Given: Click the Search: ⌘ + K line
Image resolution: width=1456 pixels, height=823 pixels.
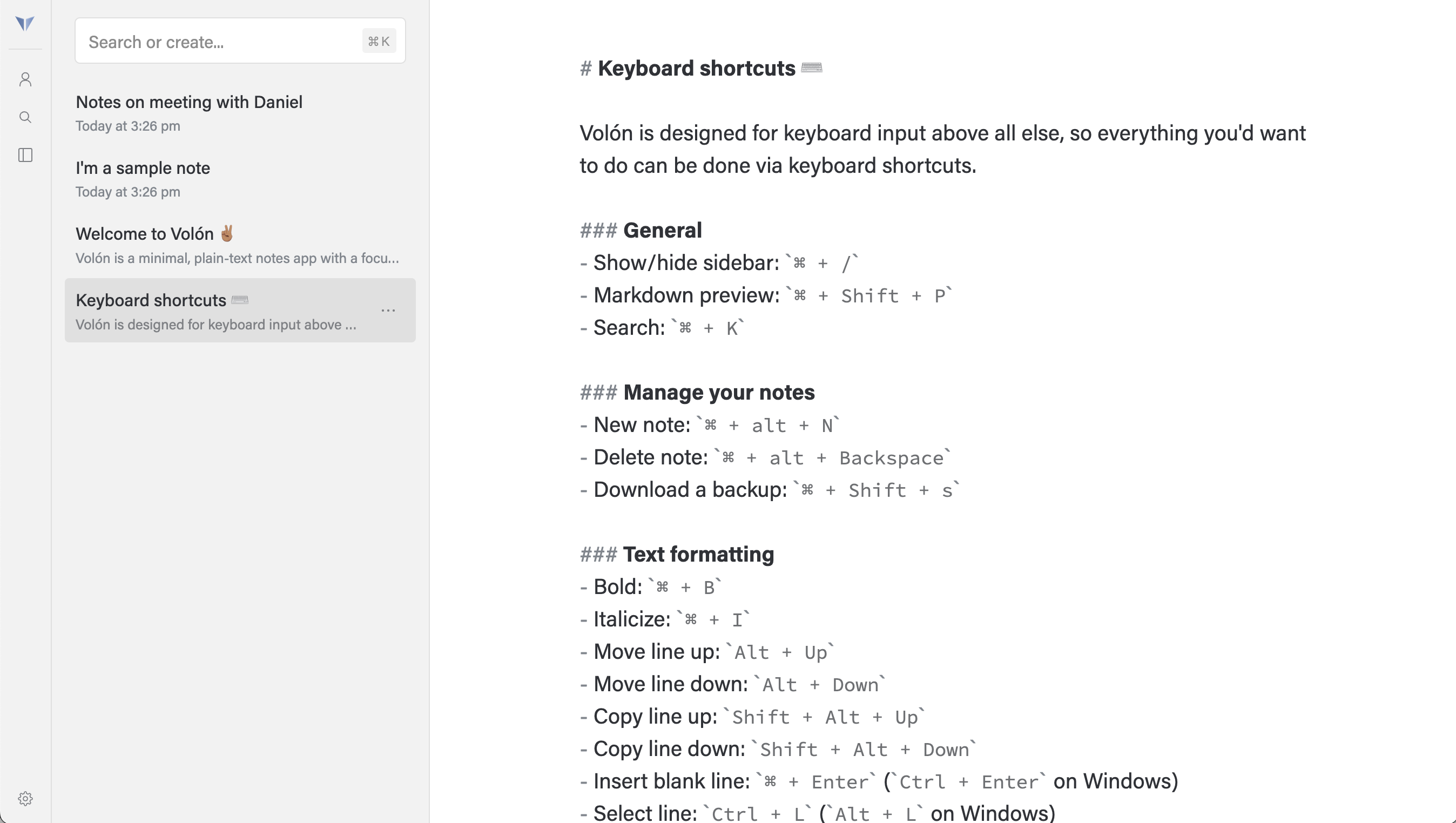Looking at the screenshot, I should coord(662,328).
